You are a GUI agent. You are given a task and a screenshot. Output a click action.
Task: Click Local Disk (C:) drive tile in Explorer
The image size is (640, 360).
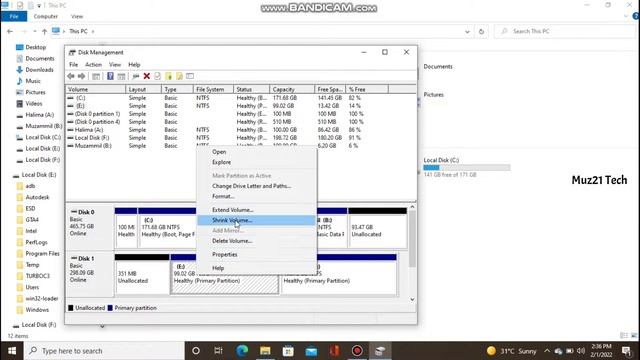tap(467, 167)
